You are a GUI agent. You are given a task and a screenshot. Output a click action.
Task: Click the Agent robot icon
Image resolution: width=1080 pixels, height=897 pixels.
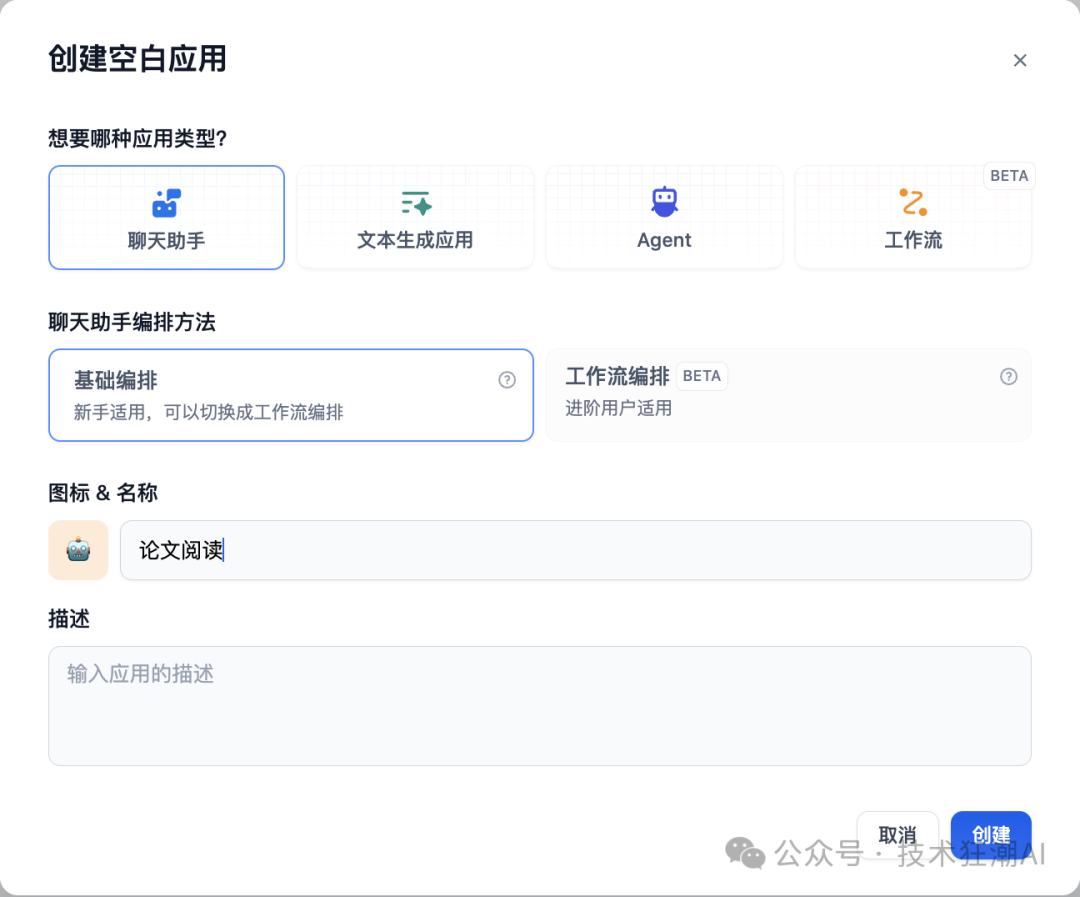point(664,202)
